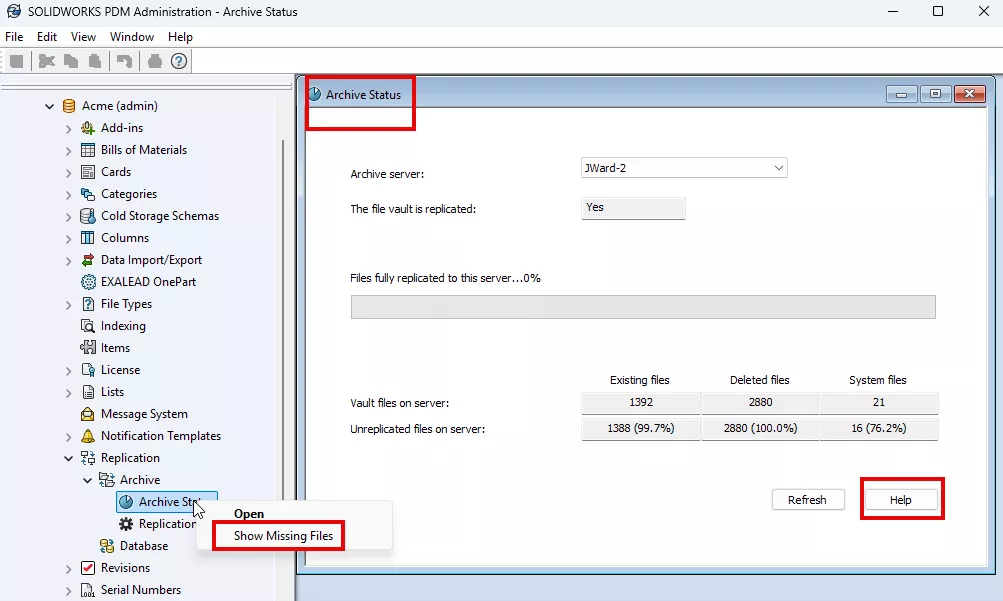Click the Indexing magnifier icon
Viewport: 1003px width, 601px height.
[x=88, y=326]
